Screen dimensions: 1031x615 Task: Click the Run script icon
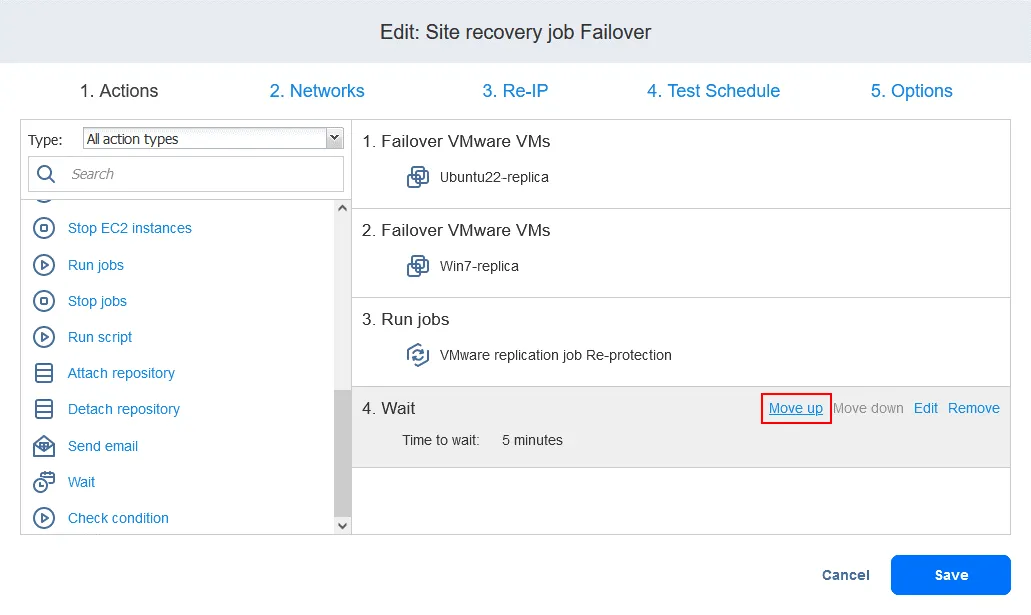pyautogui.click(x=44, y=337)
